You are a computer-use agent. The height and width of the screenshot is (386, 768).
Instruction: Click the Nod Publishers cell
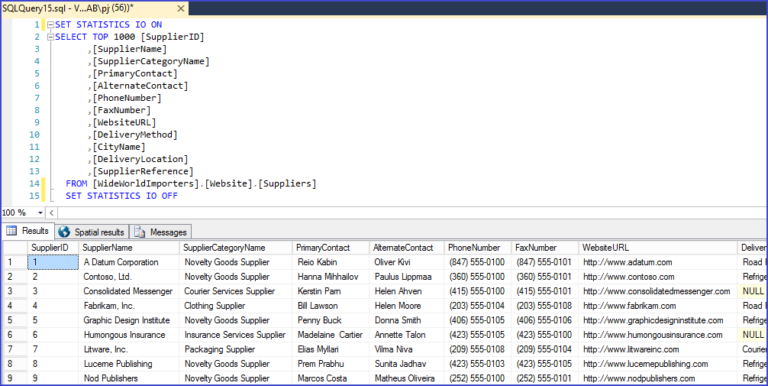[x=129, y=378]
